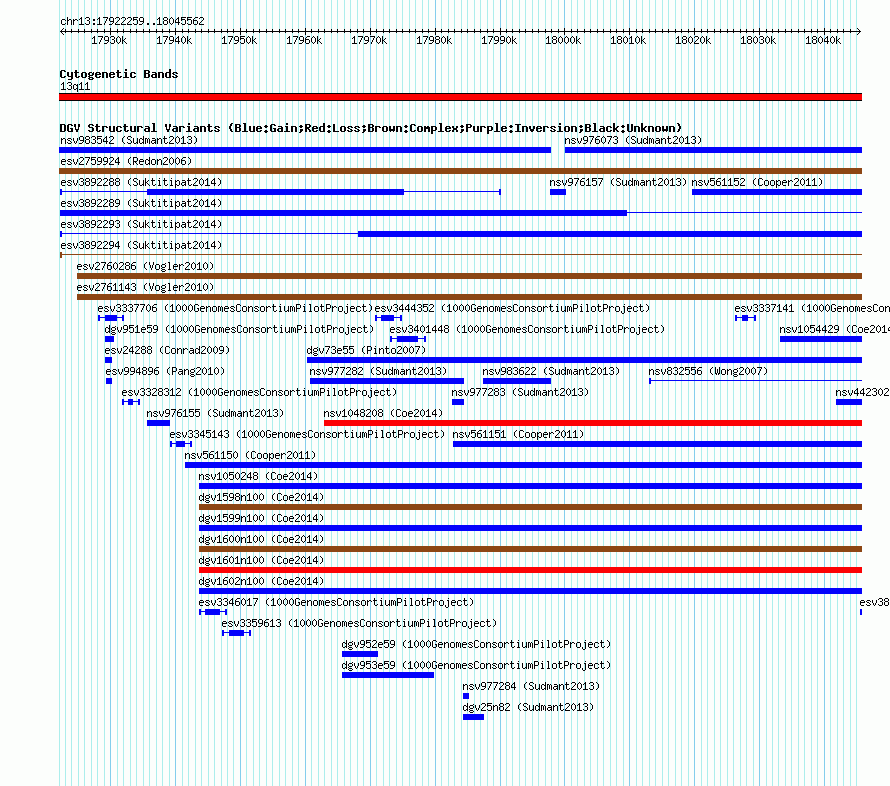Select dgv25n82 (Sudmant2013) label
Viewport: 890px width, 786px height.
click(528, 707)
